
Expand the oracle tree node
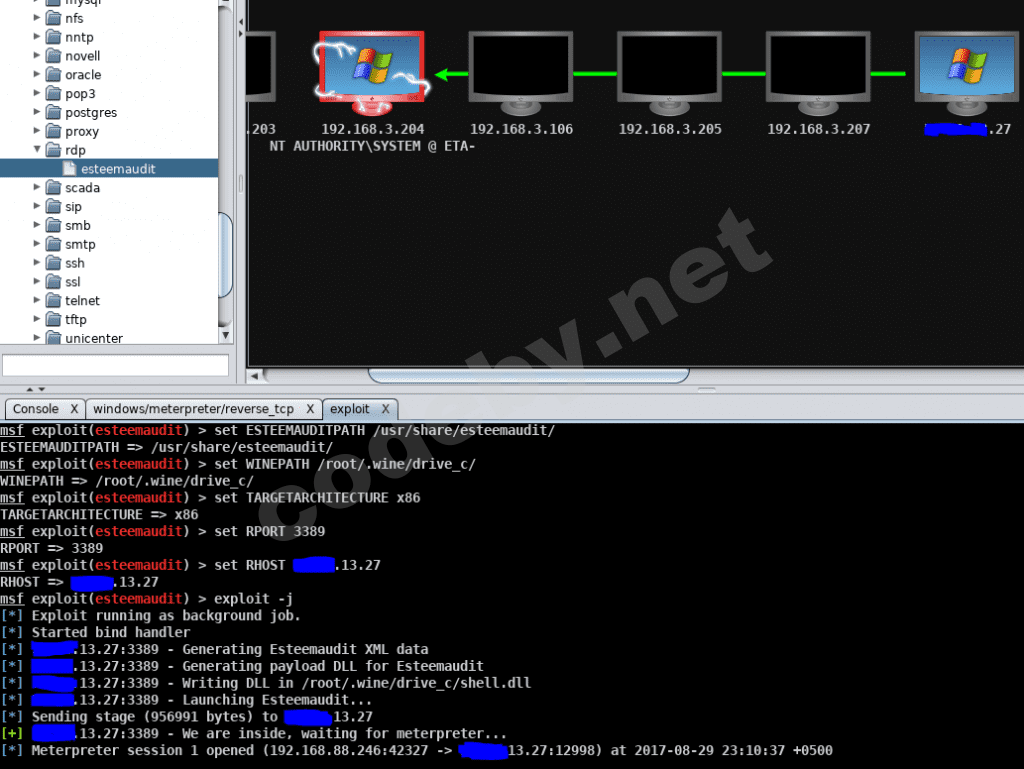pyautogui.click(x=37, y=74)
